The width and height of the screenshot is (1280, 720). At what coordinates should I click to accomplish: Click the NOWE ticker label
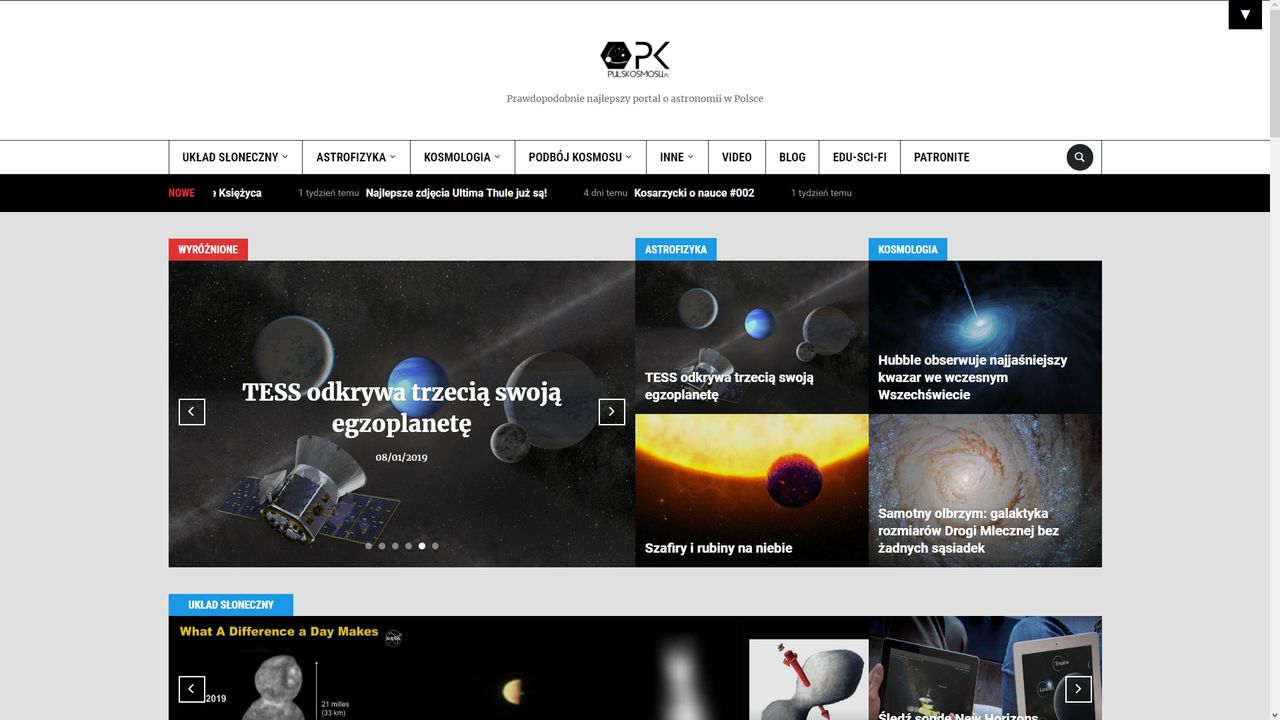tap(182, 193)
